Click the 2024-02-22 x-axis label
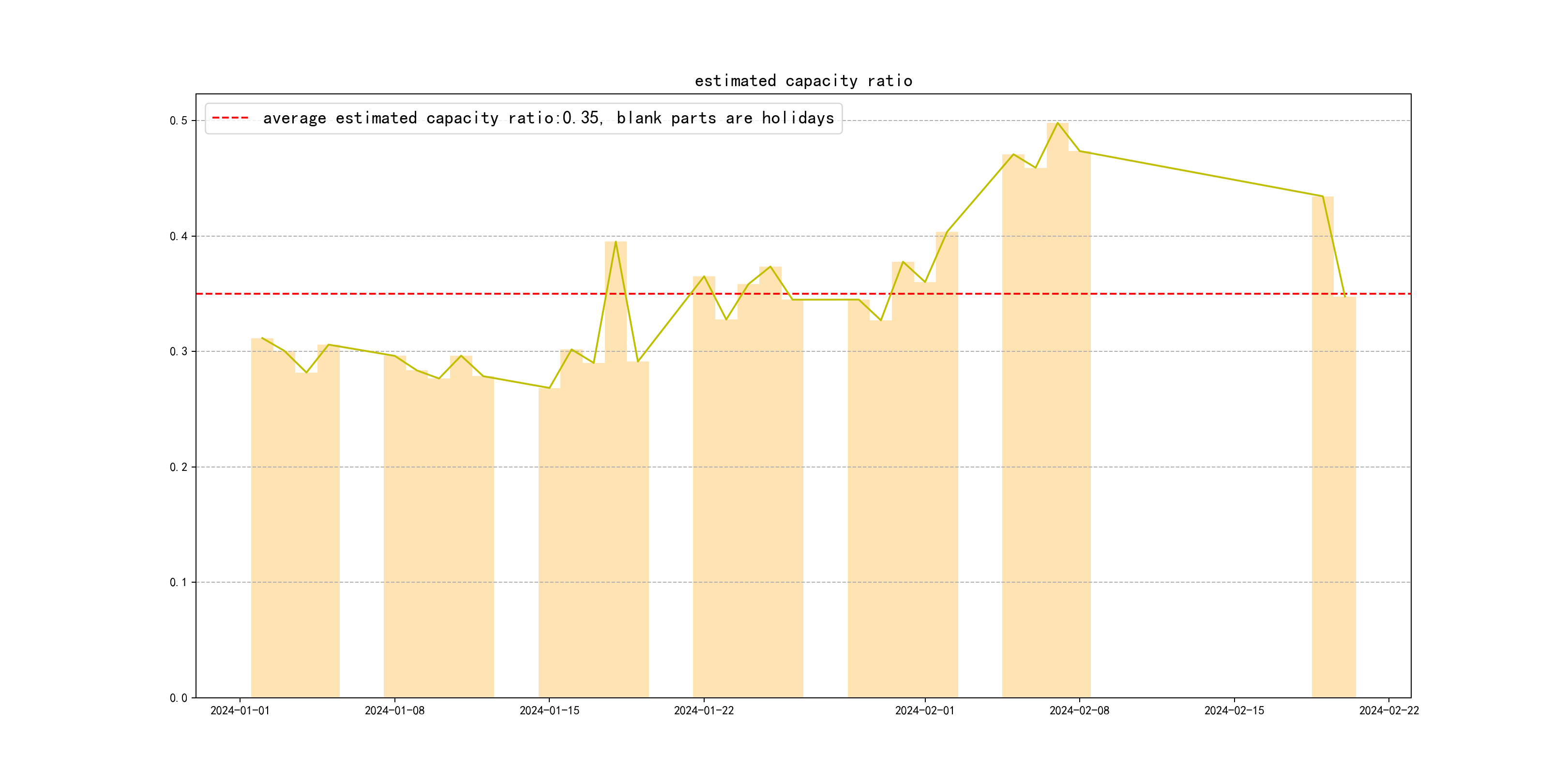This screenshot has height=784, width=1568. (1388, 710)
